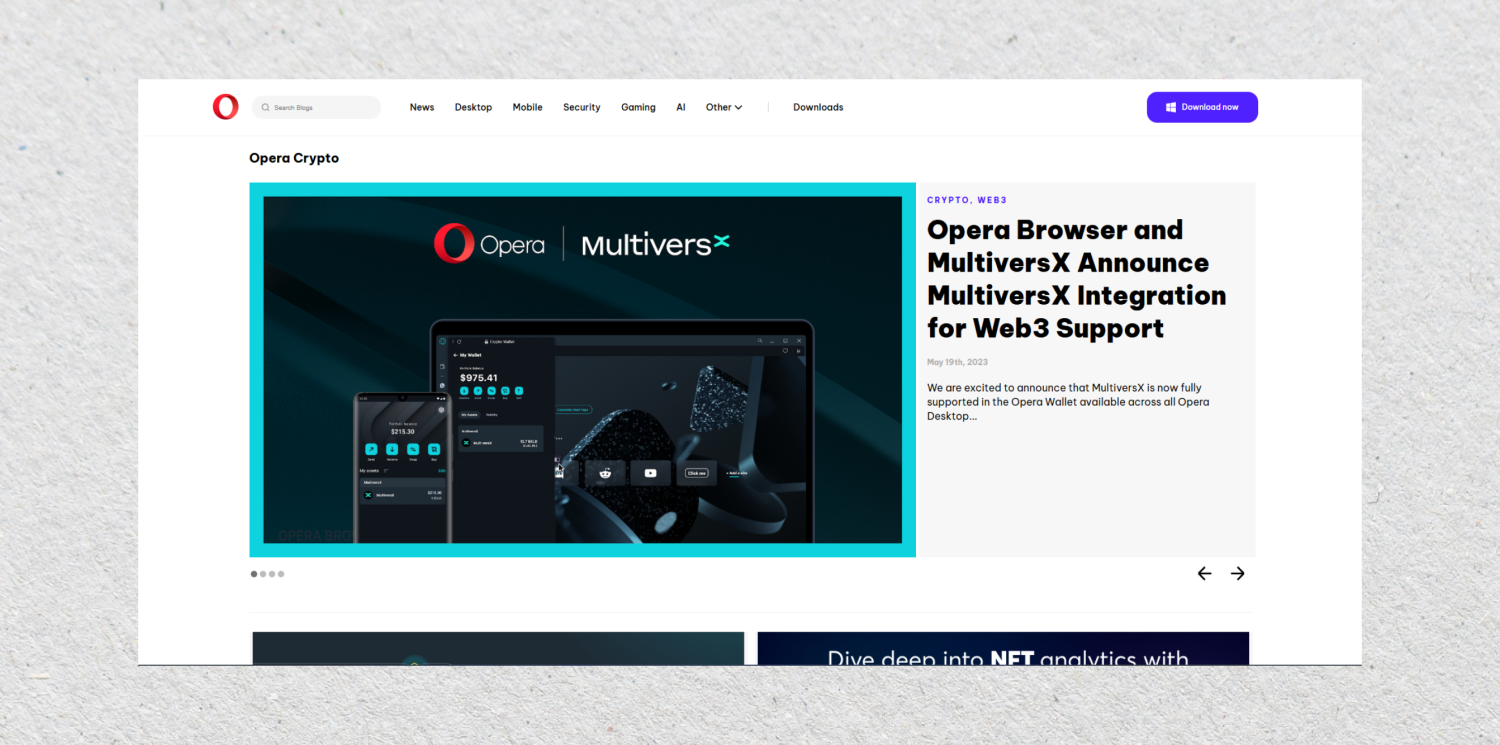Expand the Other dropdown menu
1500x745 pixels.
coord(724,107)
